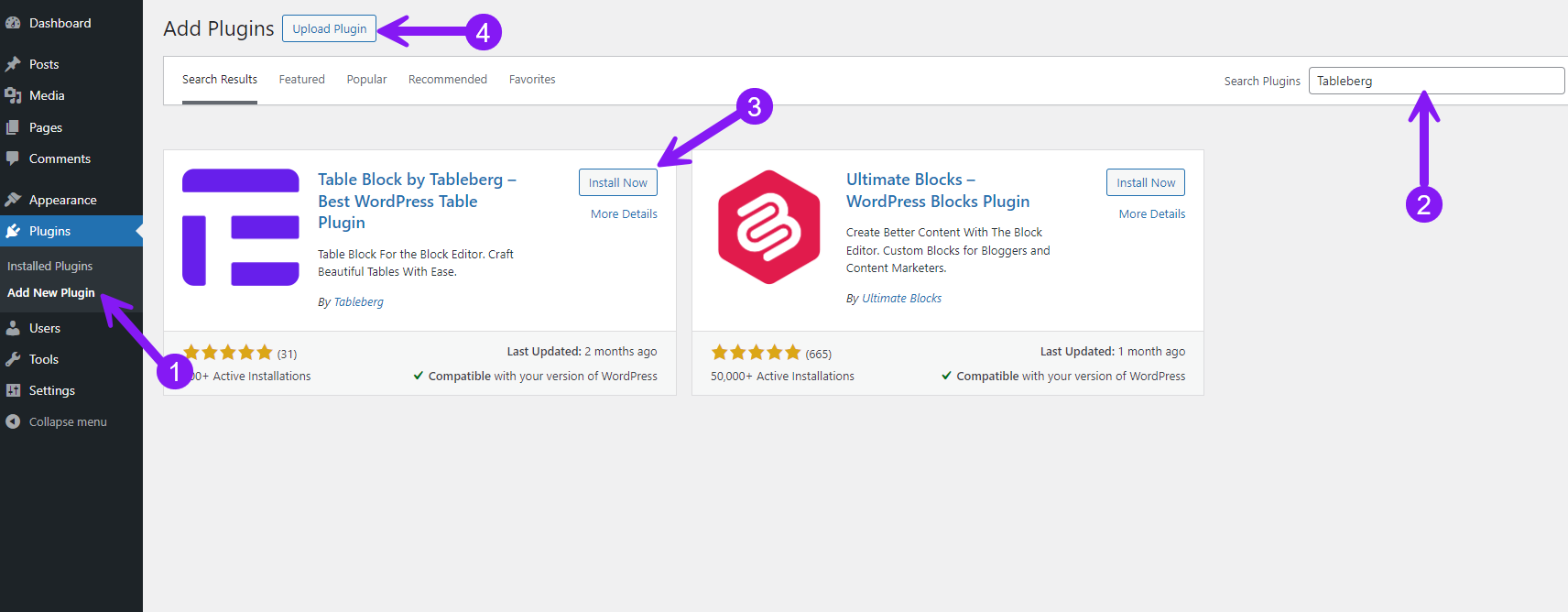Visit the Ultimate Blocks author link
The height and width of the screenshot is (612, 1568).
pos(901,298)
